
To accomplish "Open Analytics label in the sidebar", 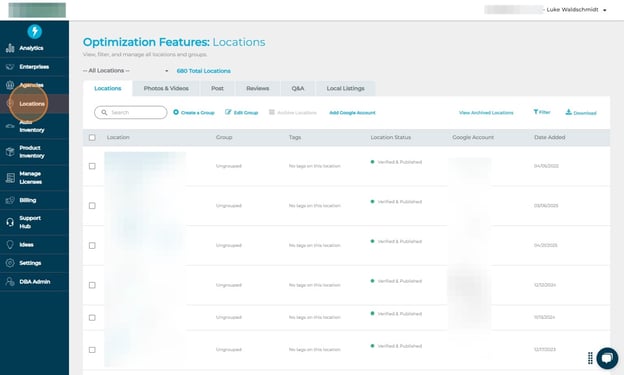I will pos(31,48).
